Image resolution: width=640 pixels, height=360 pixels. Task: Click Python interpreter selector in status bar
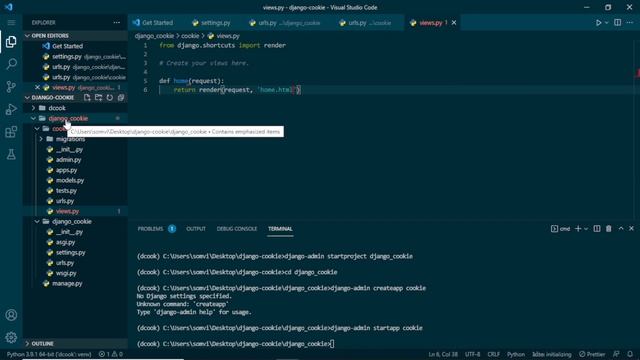pos(49,354)
